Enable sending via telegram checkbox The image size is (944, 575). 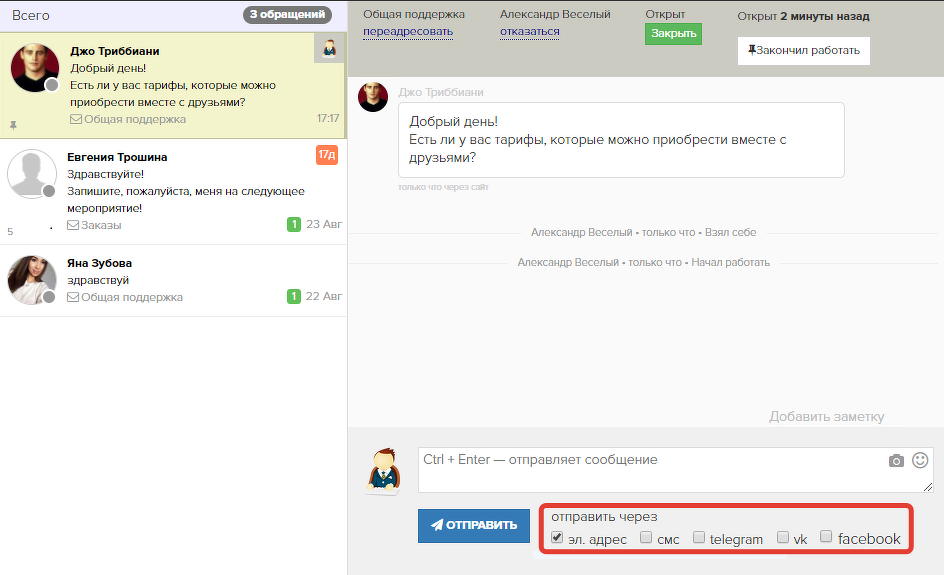[698, 537]
